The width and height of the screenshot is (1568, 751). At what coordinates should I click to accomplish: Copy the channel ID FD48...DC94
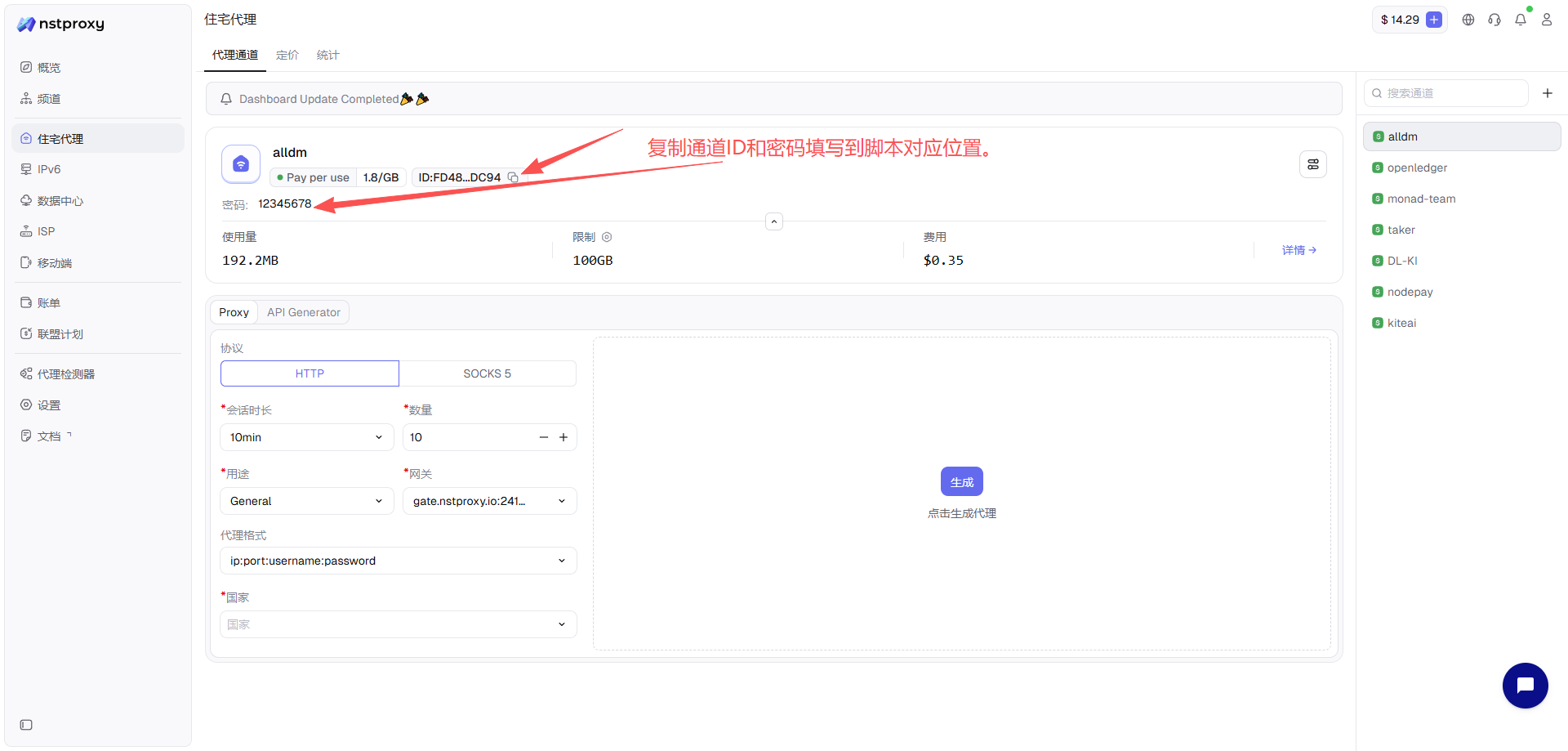513,177
